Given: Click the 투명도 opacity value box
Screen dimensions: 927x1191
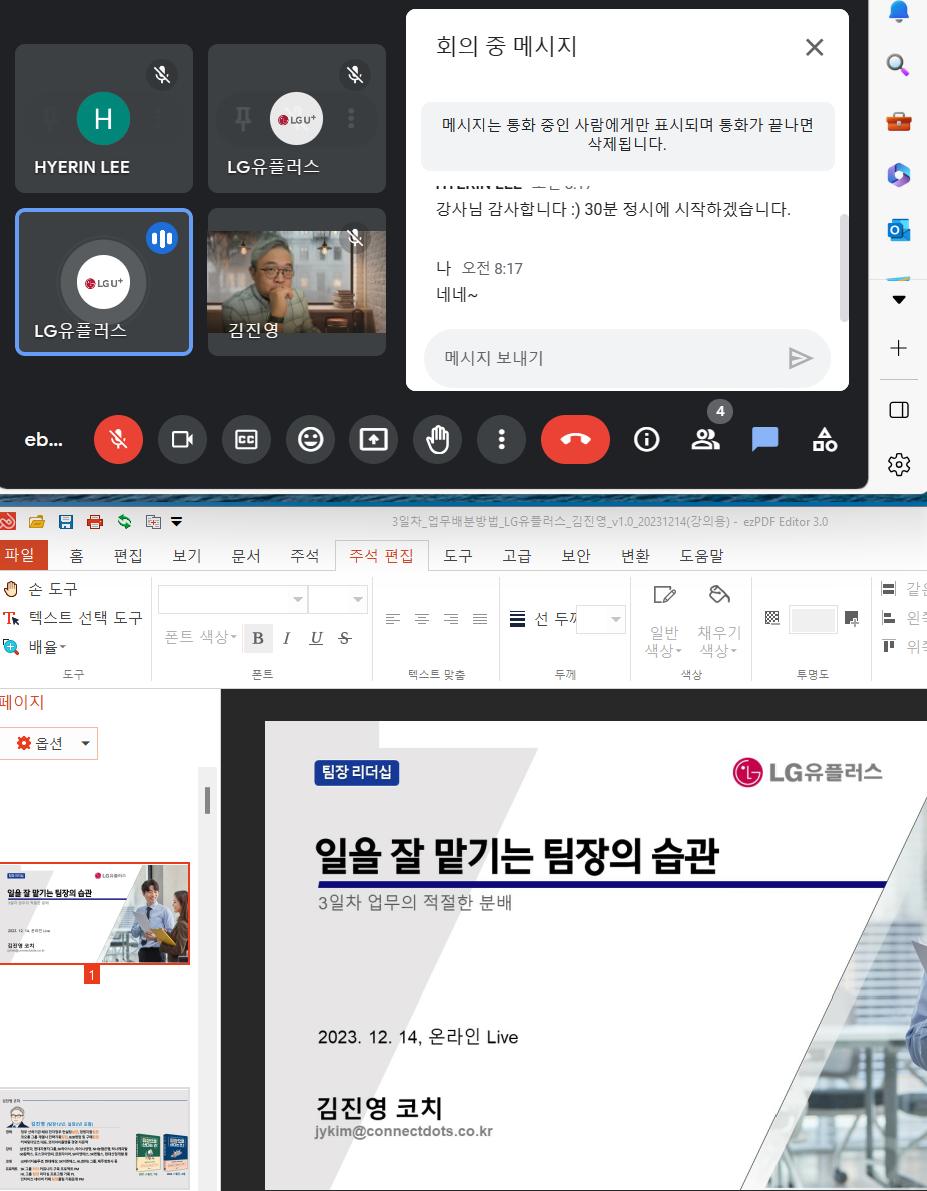Looking at the screenshot, I should click(x=813, y=620).
